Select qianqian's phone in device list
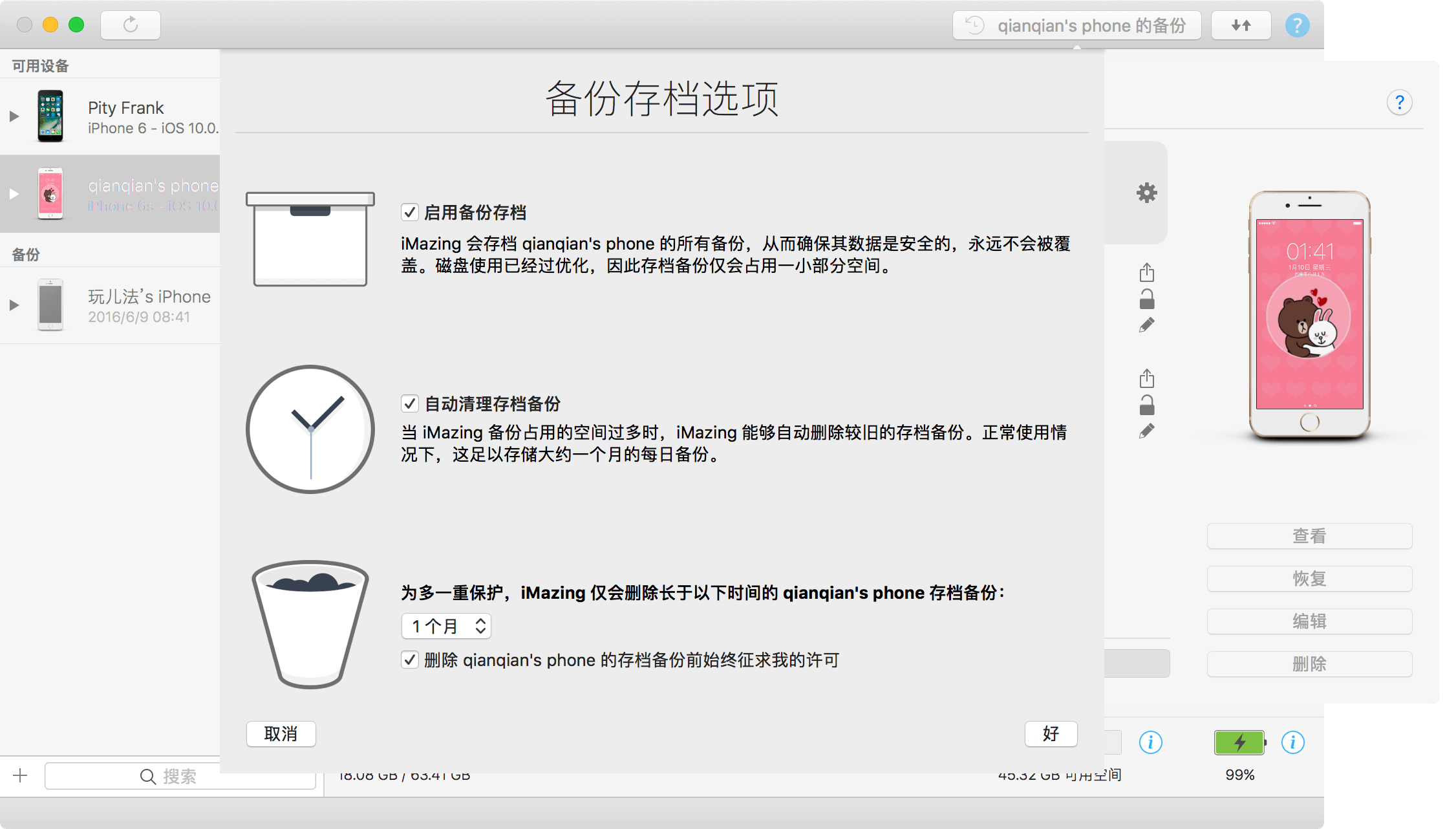 [x=110, y=194]
